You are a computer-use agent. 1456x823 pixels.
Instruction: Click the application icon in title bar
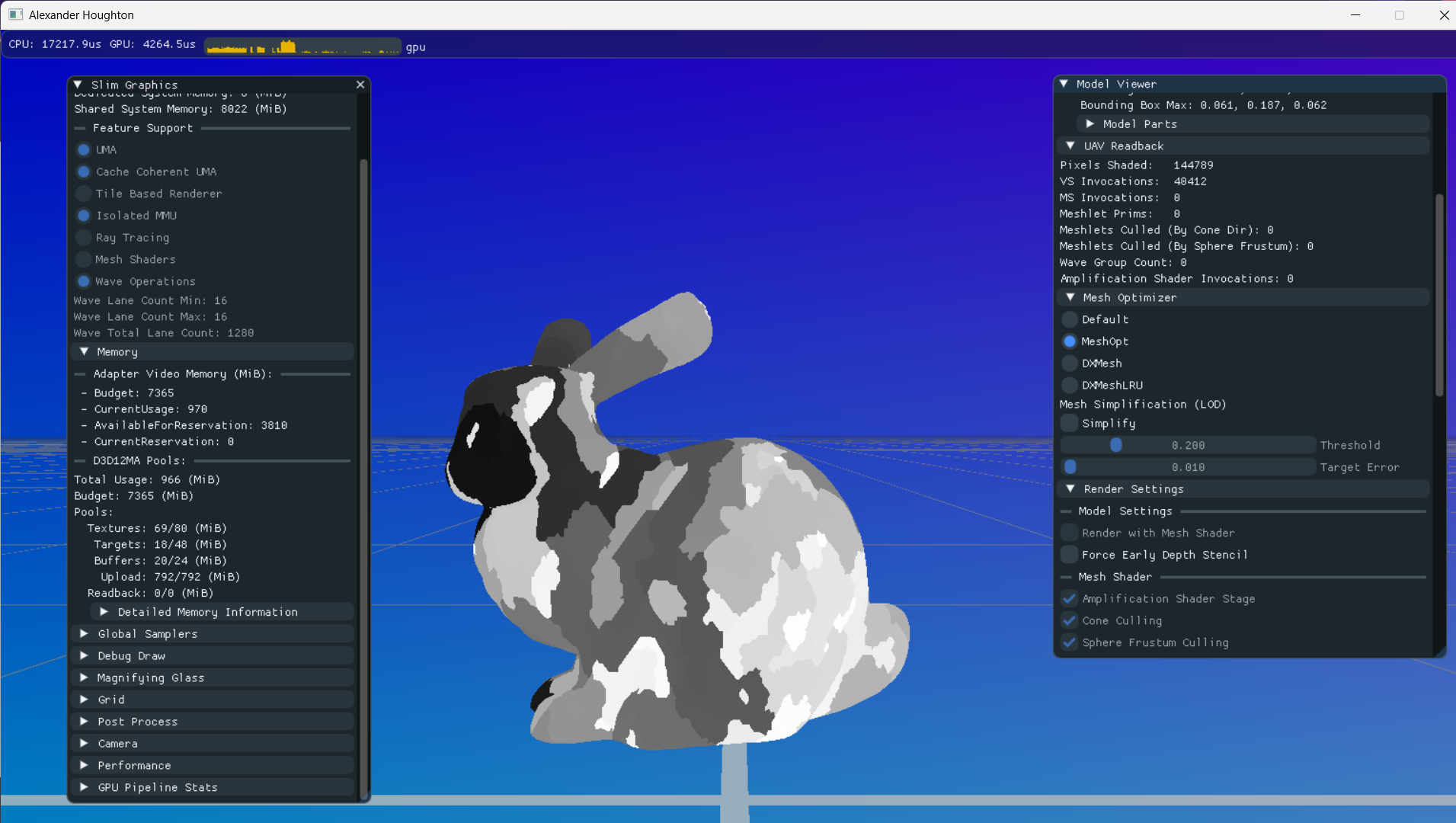pos(15,14)
